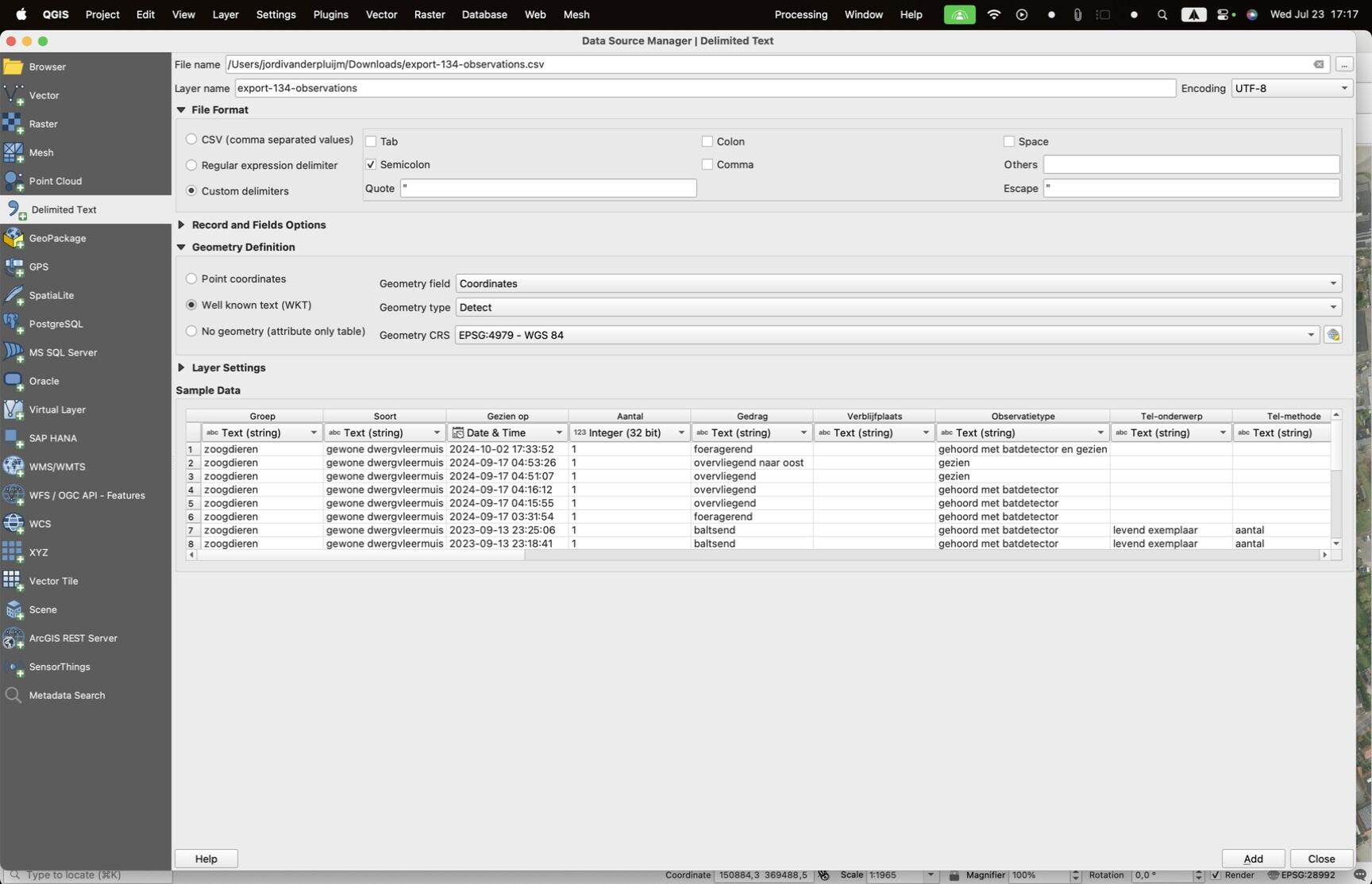Select No geometry attribute only table
1372x884 pixels.
coord(191,331)
